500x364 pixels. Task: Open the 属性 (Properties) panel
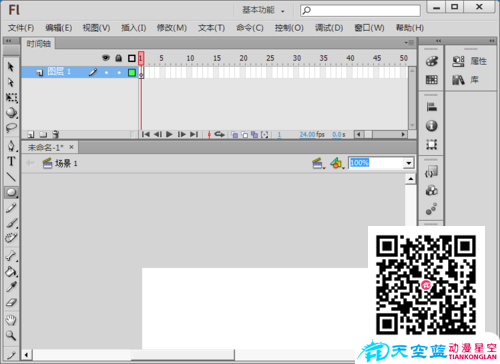pos(469,61)
